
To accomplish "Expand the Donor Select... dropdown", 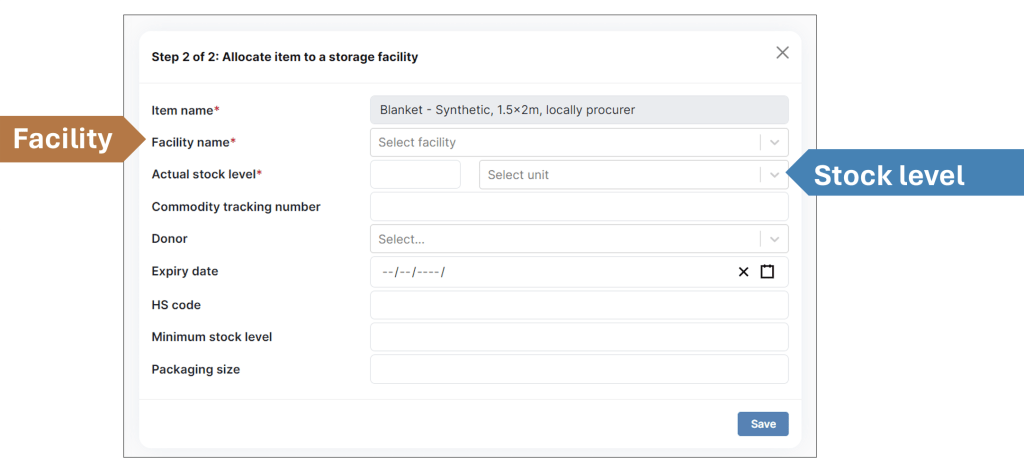I will tap(565, 240).
